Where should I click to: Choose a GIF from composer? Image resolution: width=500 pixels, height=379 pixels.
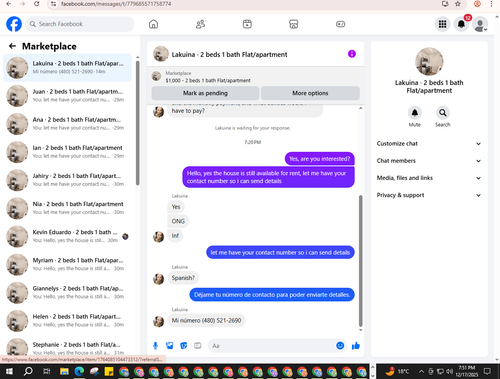[x=198, y=346]
